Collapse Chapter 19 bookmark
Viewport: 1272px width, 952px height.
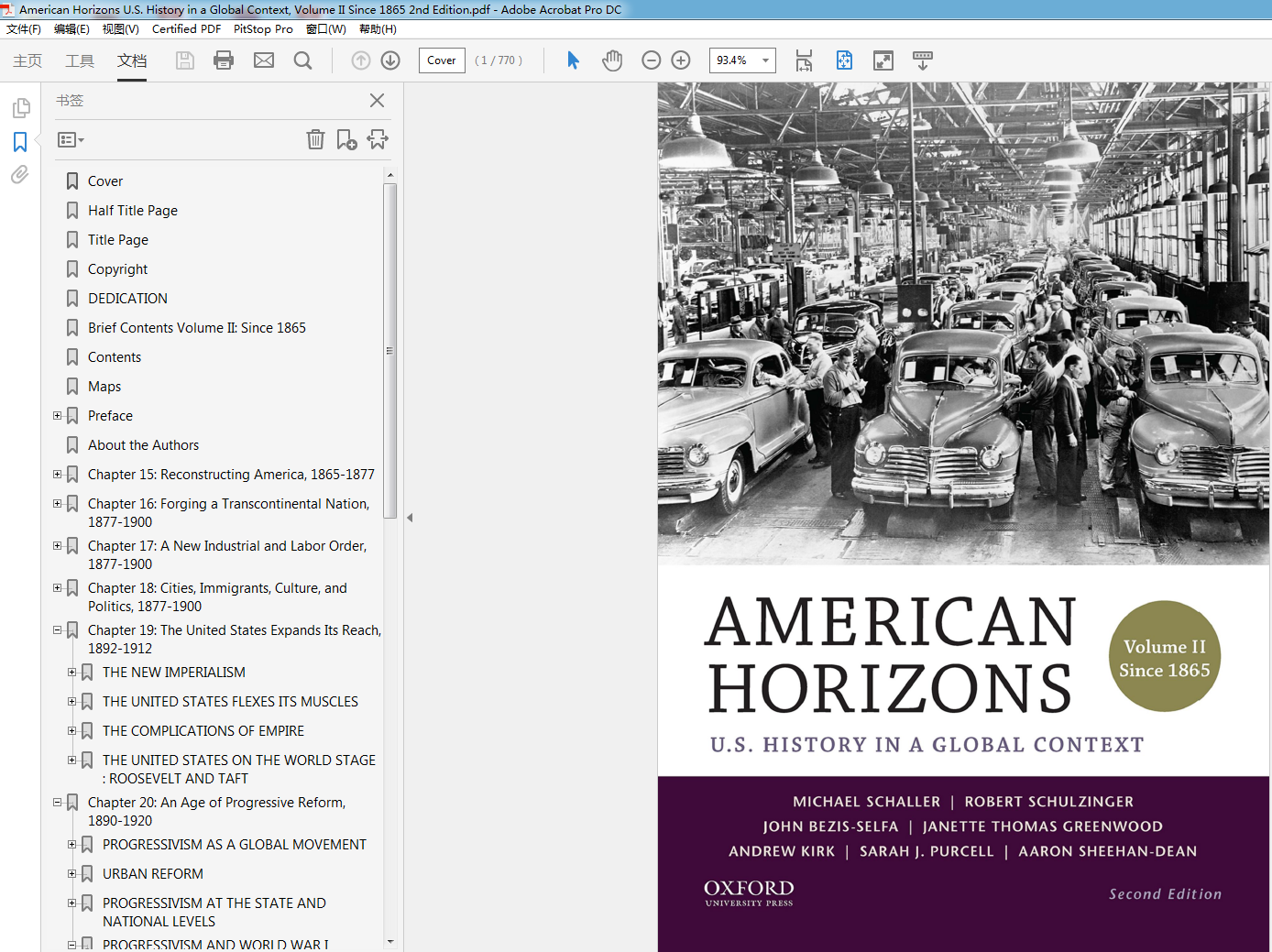coord(58,629)
